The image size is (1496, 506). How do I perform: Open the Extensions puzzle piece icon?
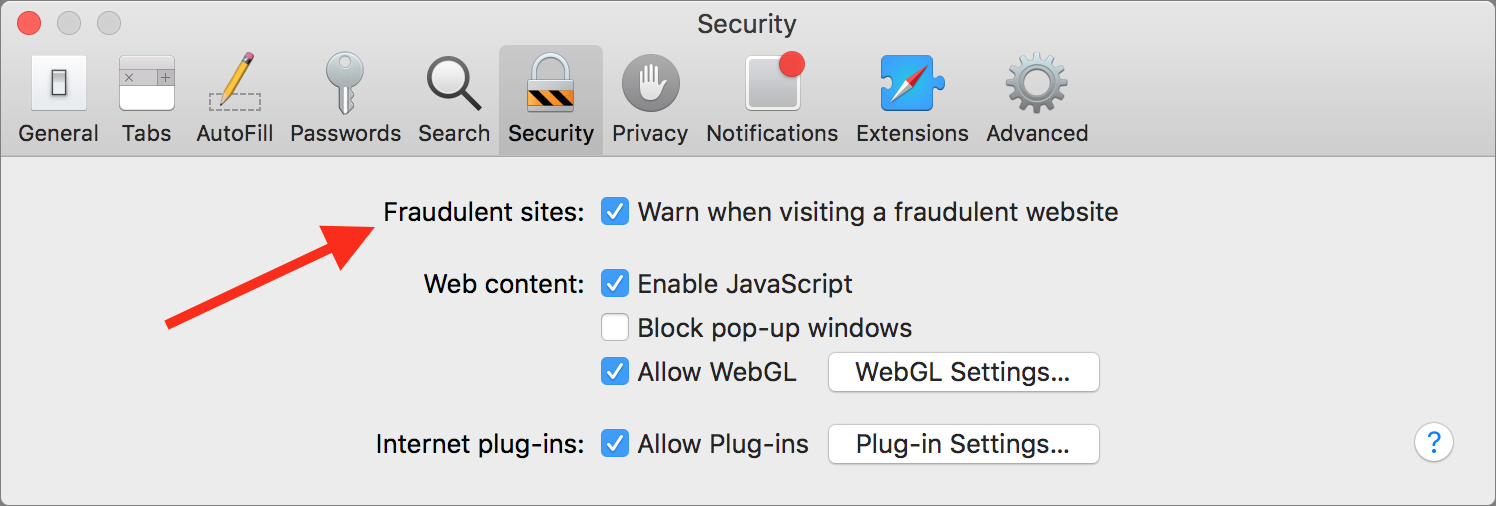click(912, 84)
